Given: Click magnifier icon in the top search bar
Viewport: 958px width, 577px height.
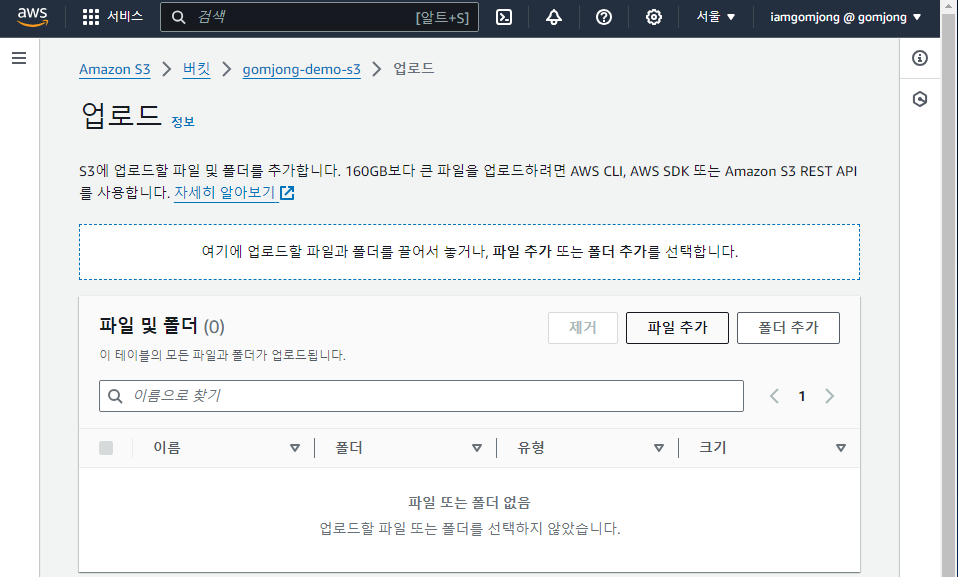Looking at the screenshot, I should click(x=178, y=17).
